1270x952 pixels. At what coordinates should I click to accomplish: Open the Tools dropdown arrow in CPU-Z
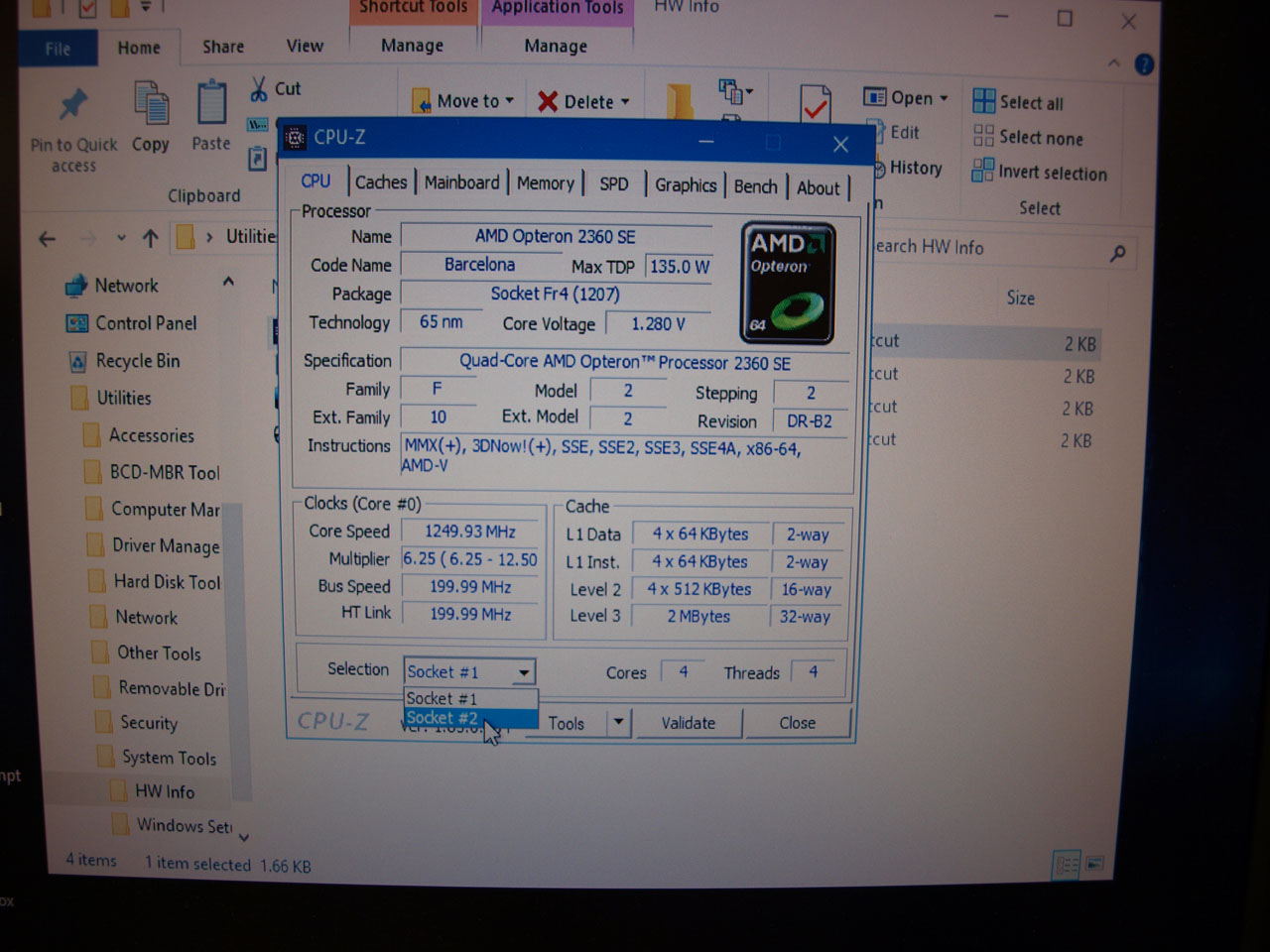point(618,722)
